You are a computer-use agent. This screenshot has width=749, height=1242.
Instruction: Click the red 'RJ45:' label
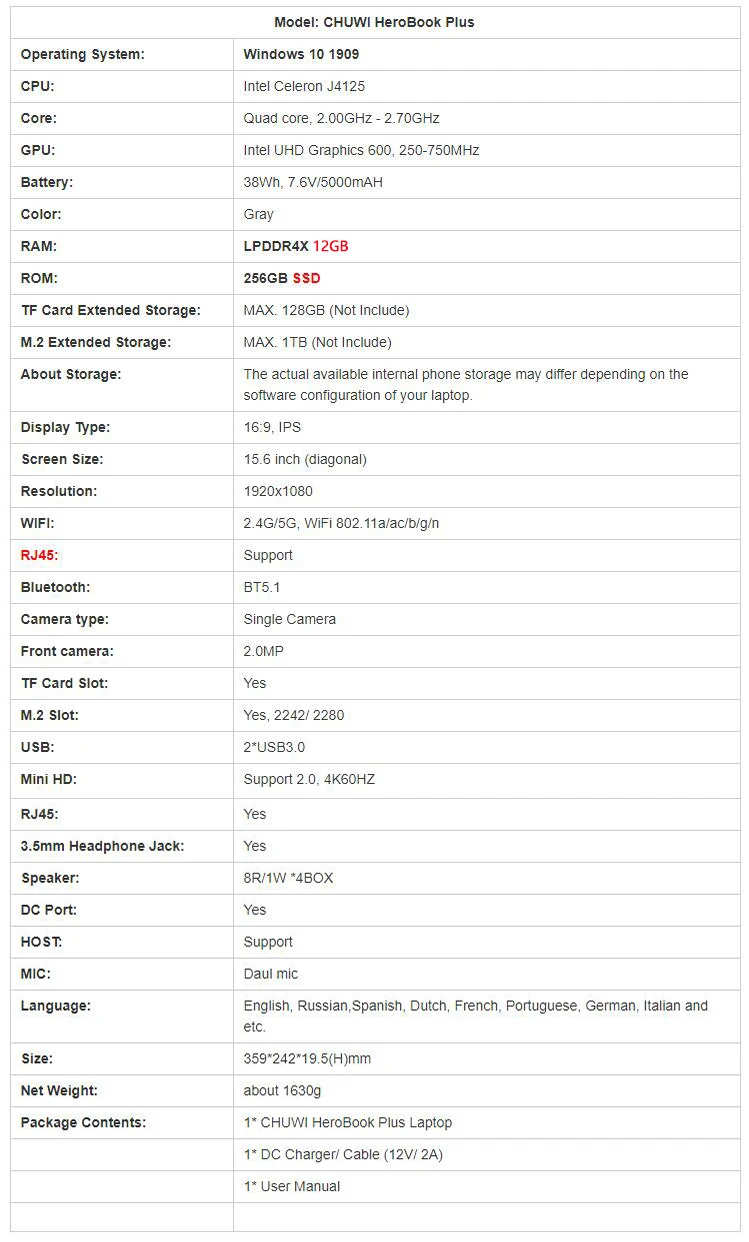[x=39, y=555]
